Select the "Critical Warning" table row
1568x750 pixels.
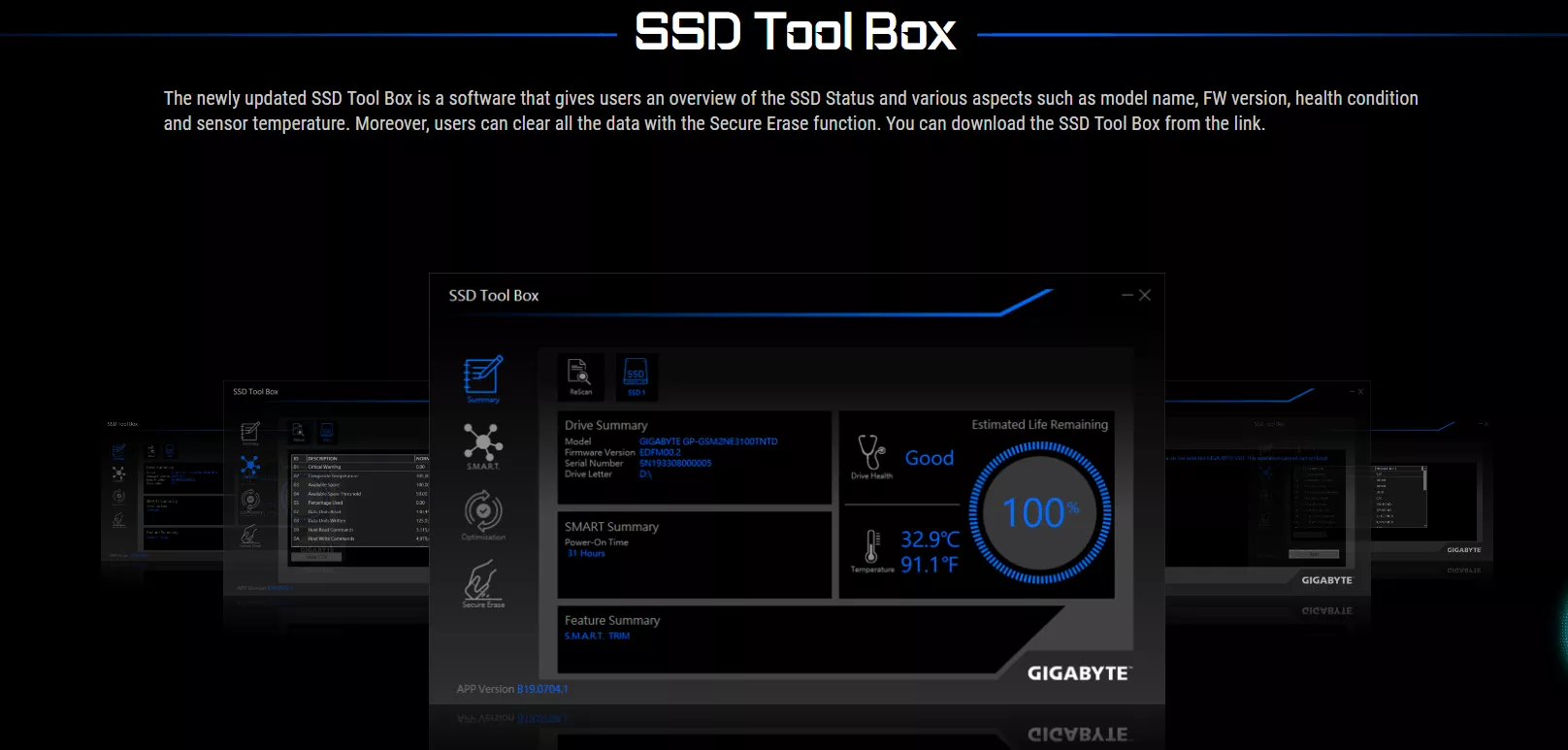[360, 467]
